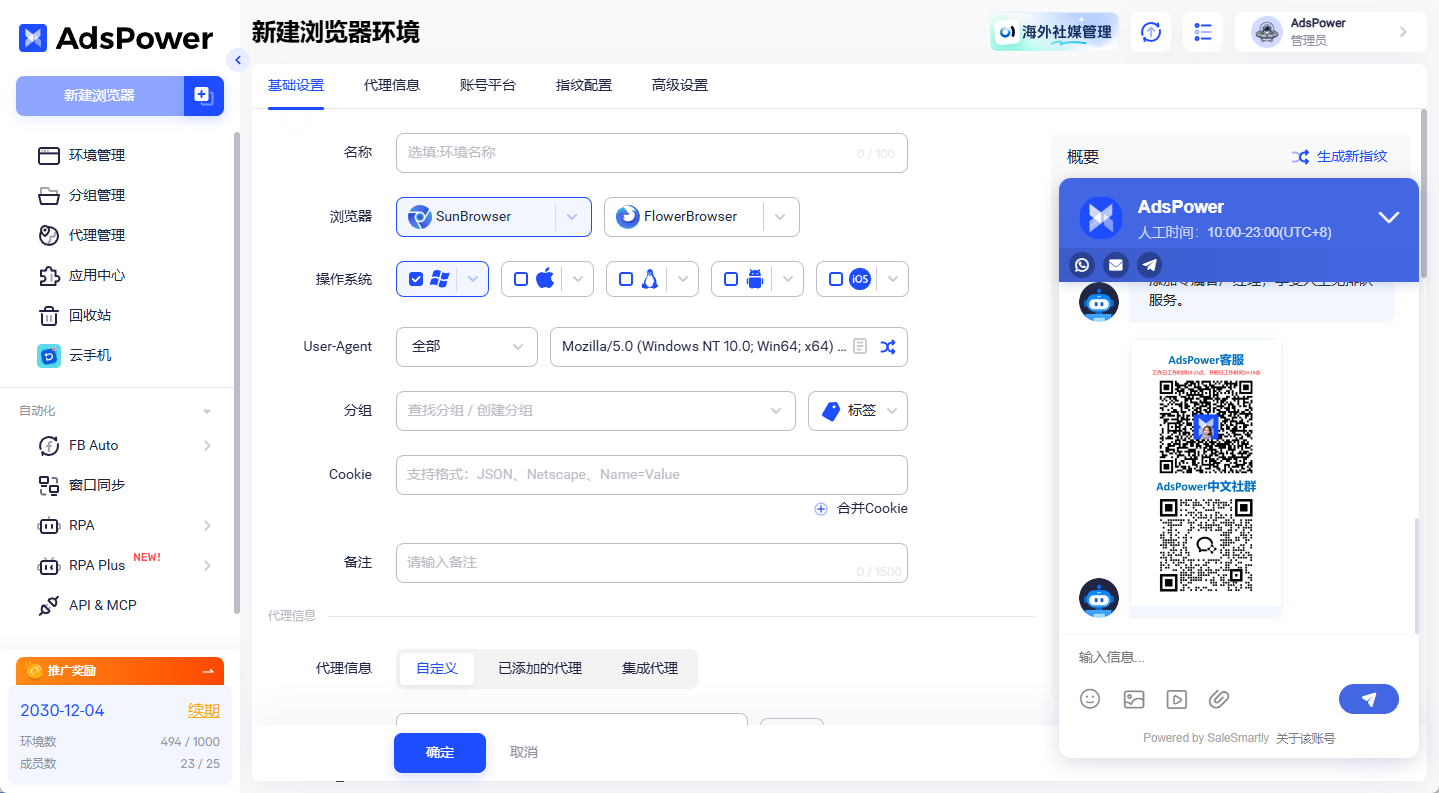Check the iOS operating system checkbox
The image size is (1439, 793).
[836, 279]
